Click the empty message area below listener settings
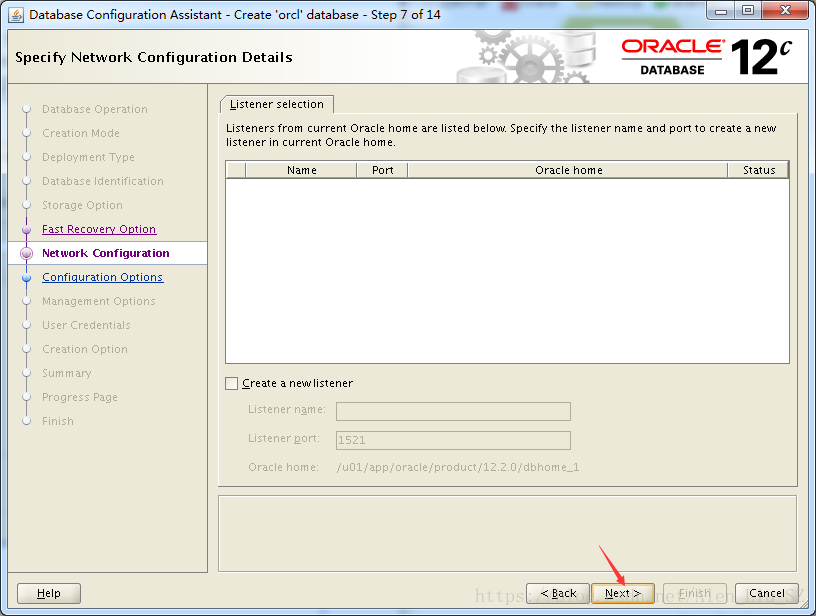Image resolution: width=816 pixels, height=616 pixels. click(x=507, y=533)
